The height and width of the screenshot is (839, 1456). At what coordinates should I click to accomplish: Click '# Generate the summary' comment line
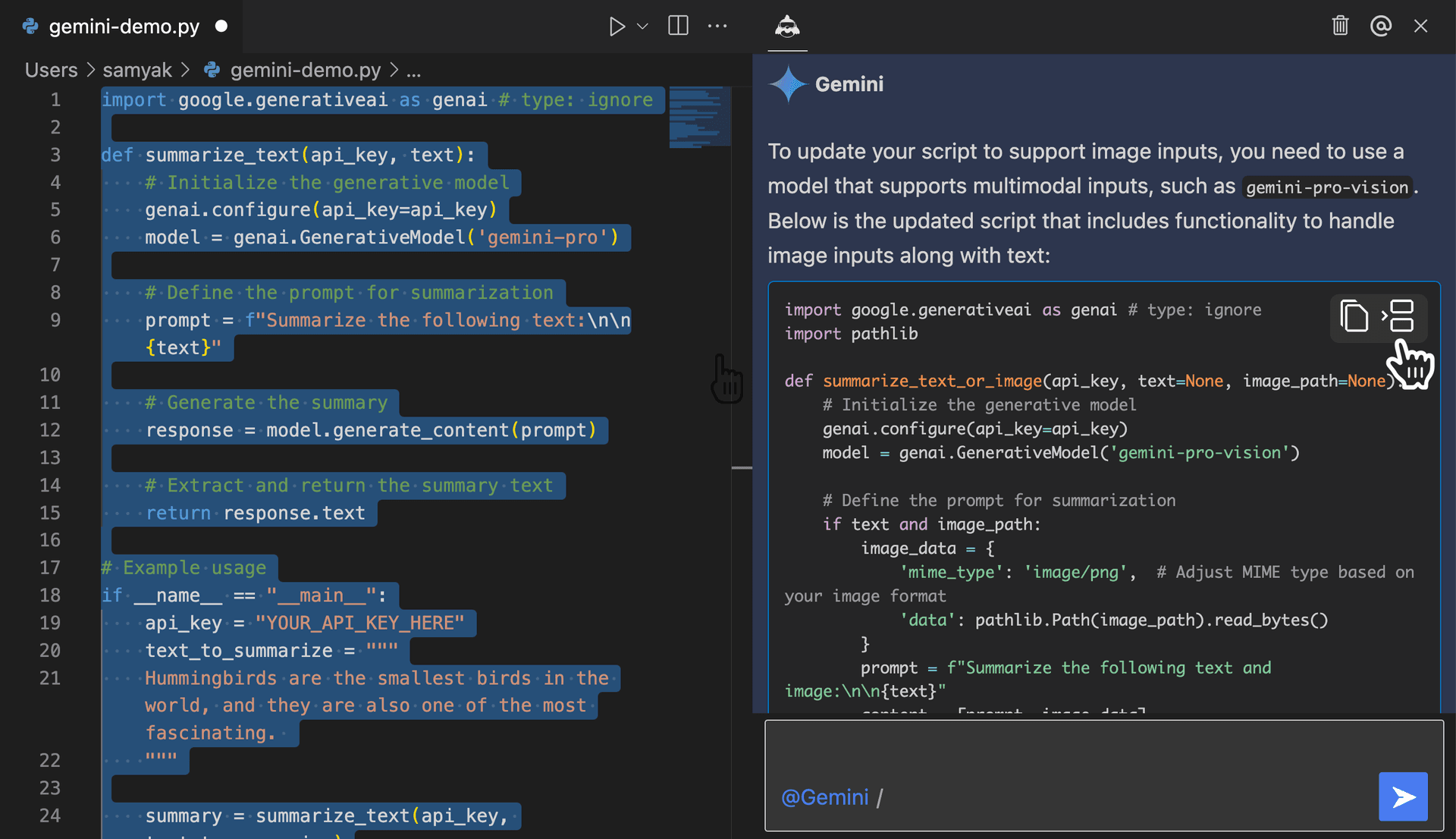tap(266, 403)
